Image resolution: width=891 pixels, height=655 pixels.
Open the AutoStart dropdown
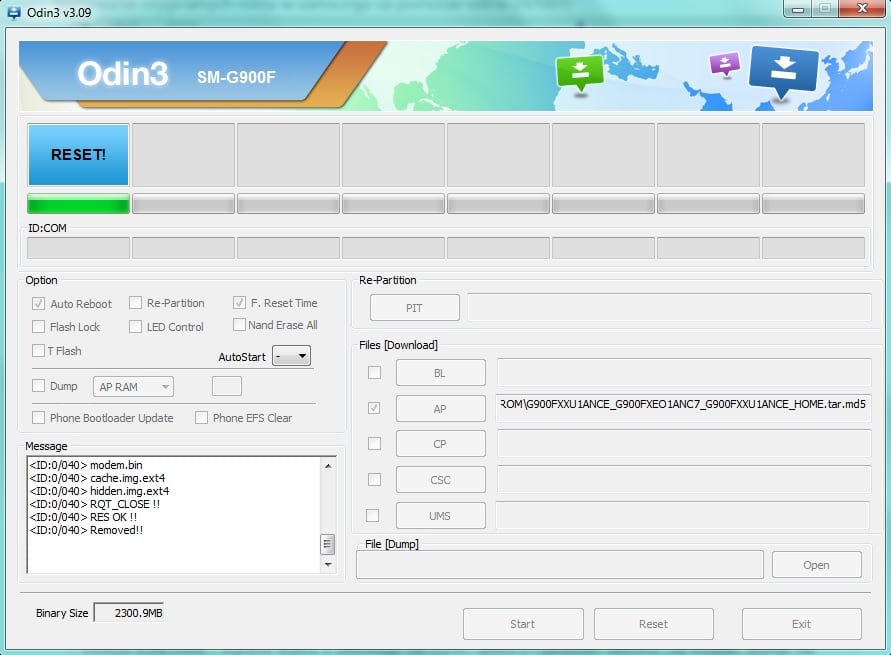[292, 356]
